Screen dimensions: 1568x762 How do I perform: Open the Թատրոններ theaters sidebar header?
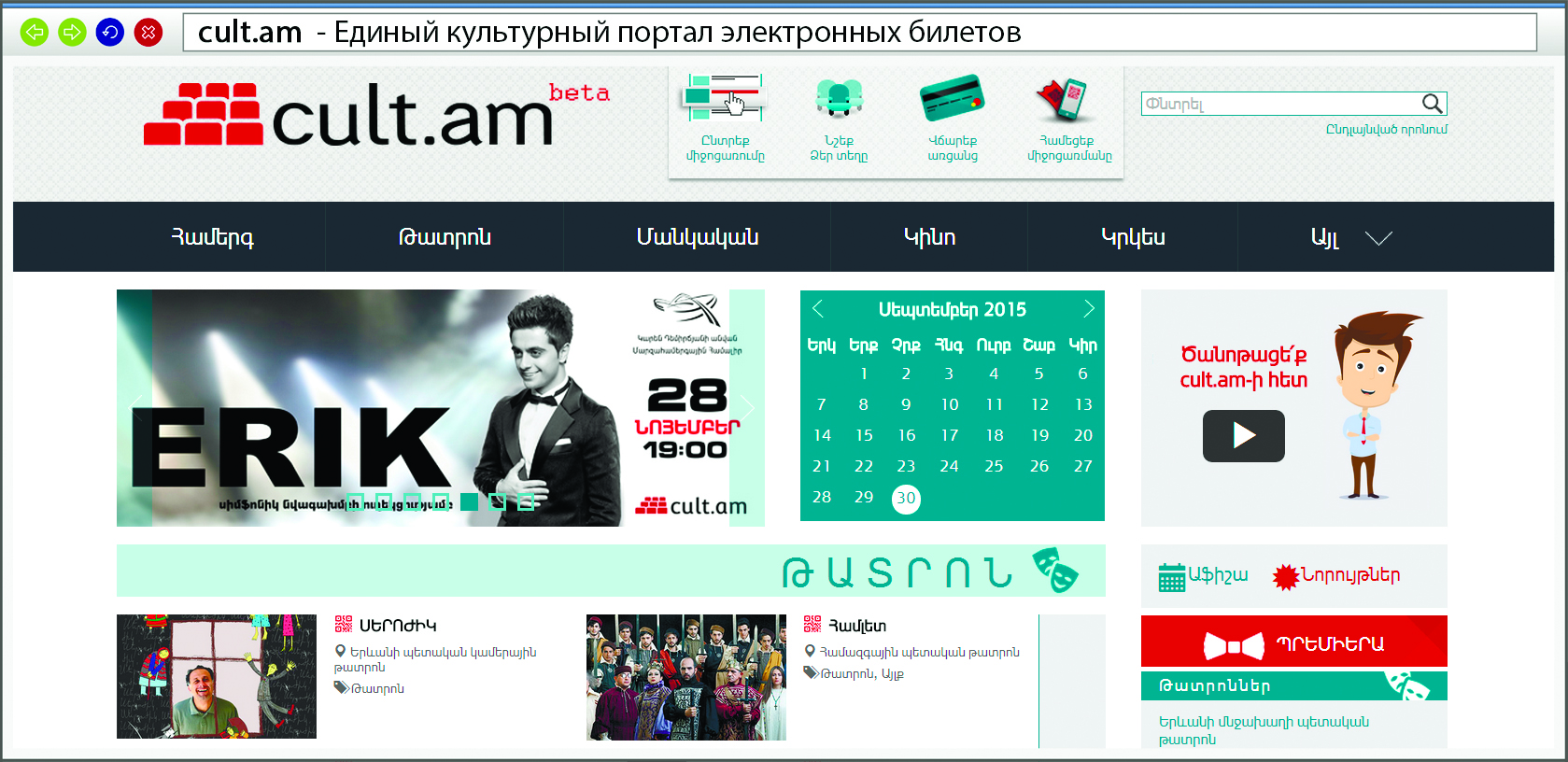(x=1294, y=685)
